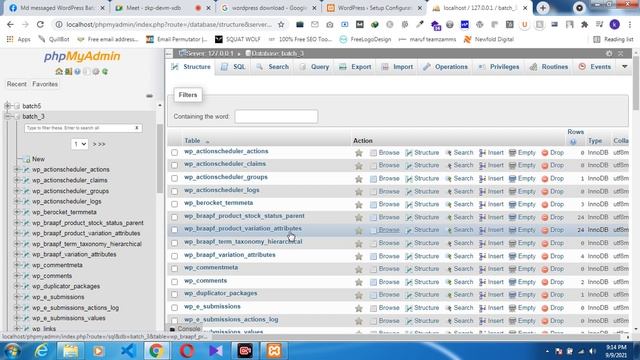The image size is (640, 360).
Task: Check the wp_actionscheduler_logs row checkbox
Action: coord(175,191)
